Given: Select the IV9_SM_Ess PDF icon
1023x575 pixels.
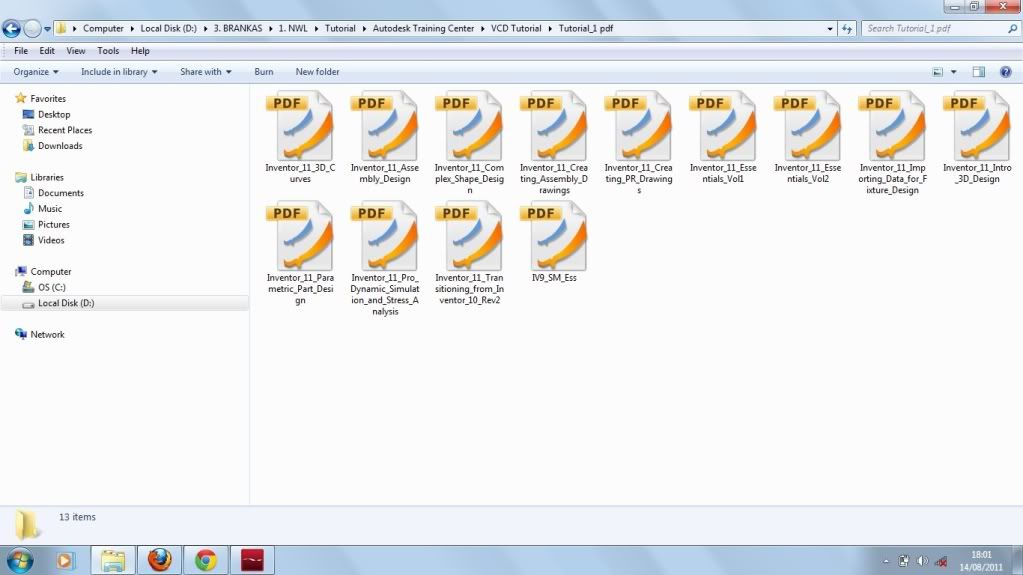Looking at the screenshot, I should tap(554, 236).
